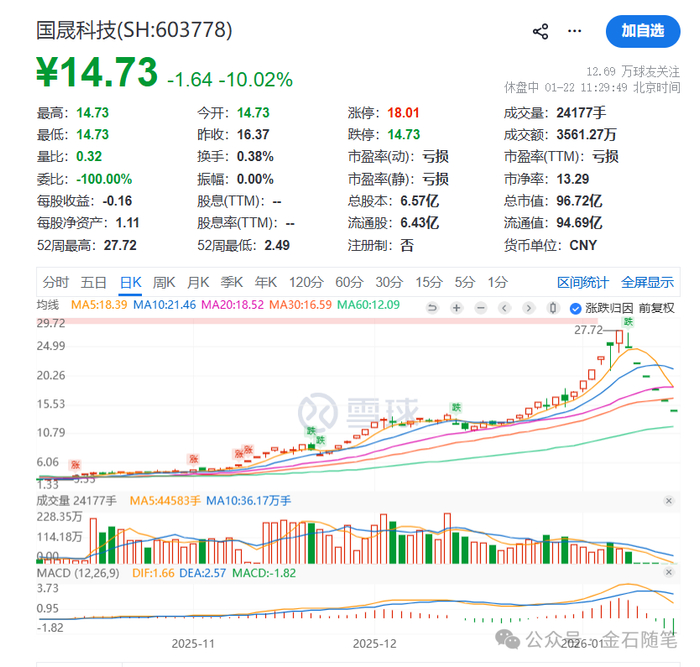Viewport: 700px width, 667px height.
Task: Shift chart left with the left chevron icon
Action: (504, 308)
